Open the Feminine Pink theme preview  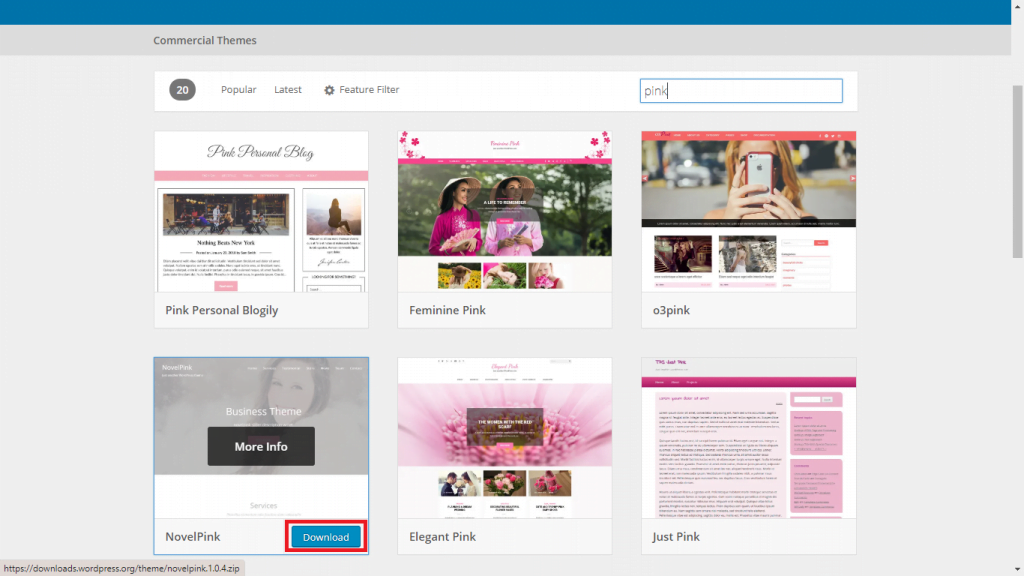[504, 212]
